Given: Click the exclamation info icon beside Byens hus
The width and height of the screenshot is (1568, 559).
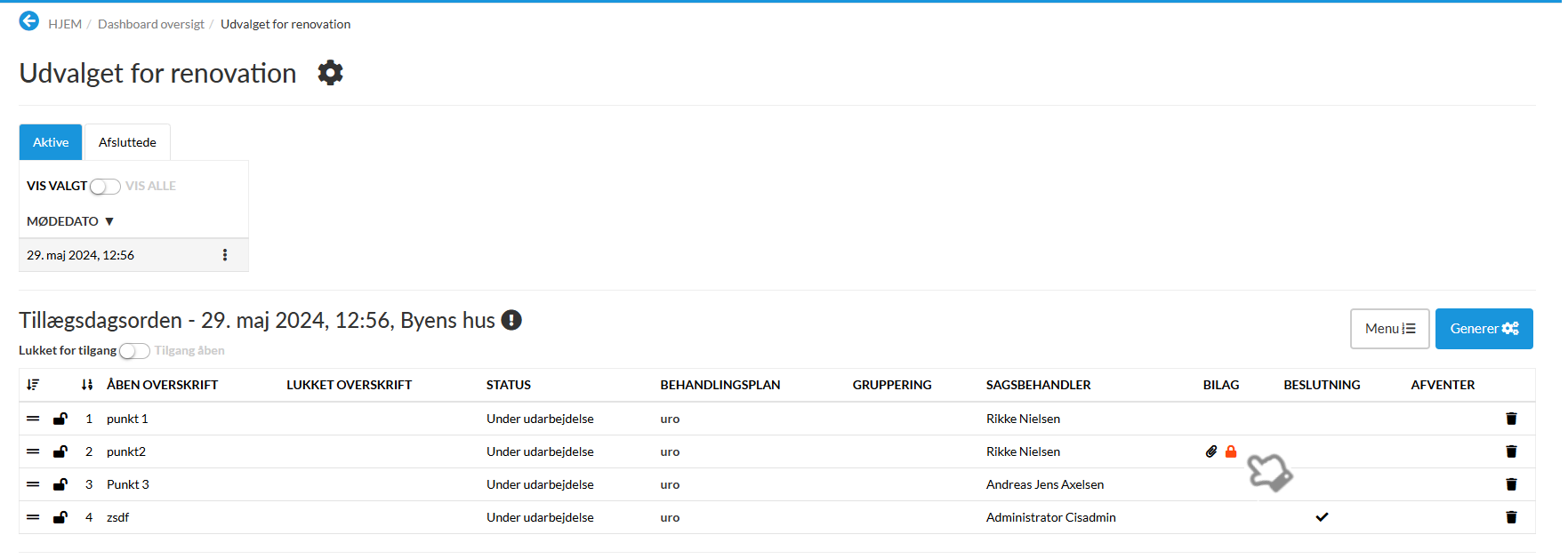Looking at the screenshot, I should (x=511, y=320).
